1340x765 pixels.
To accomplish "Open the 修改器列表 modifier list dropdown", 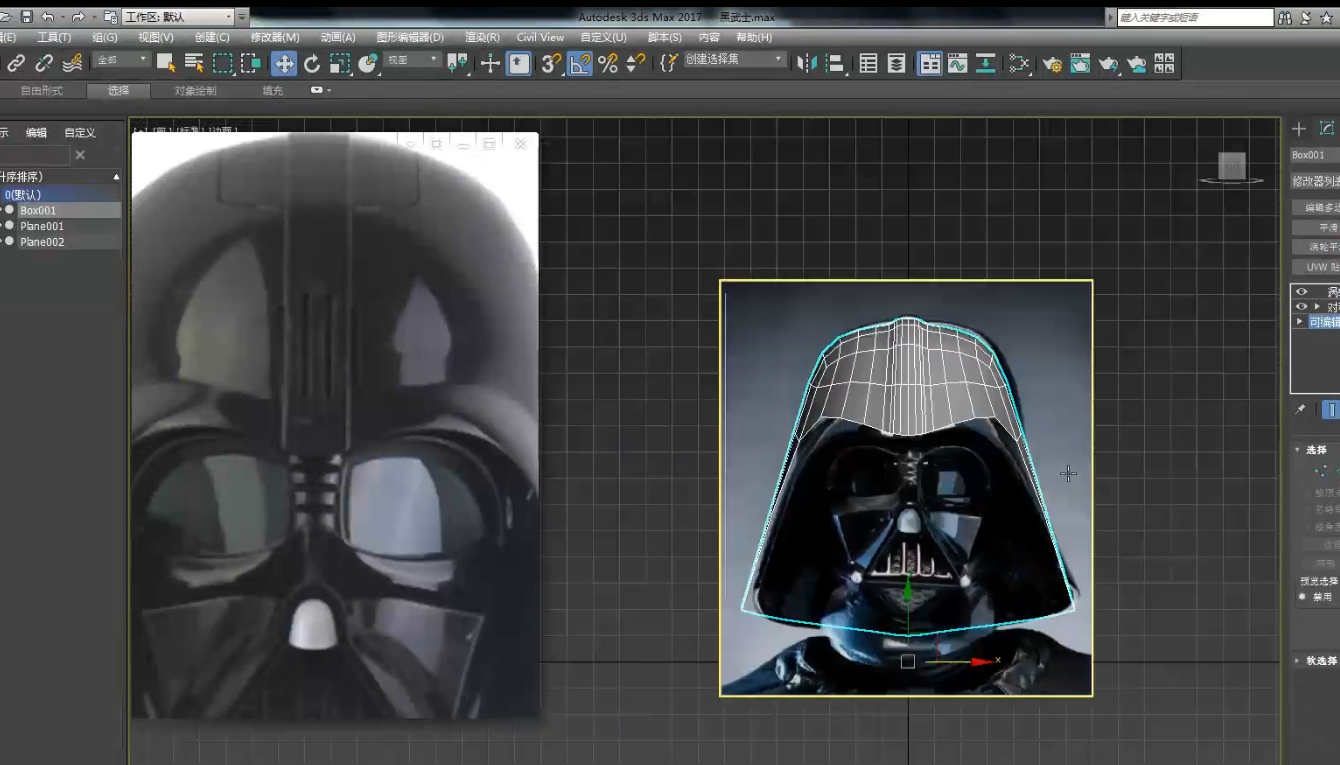I will coord(1315,181).
